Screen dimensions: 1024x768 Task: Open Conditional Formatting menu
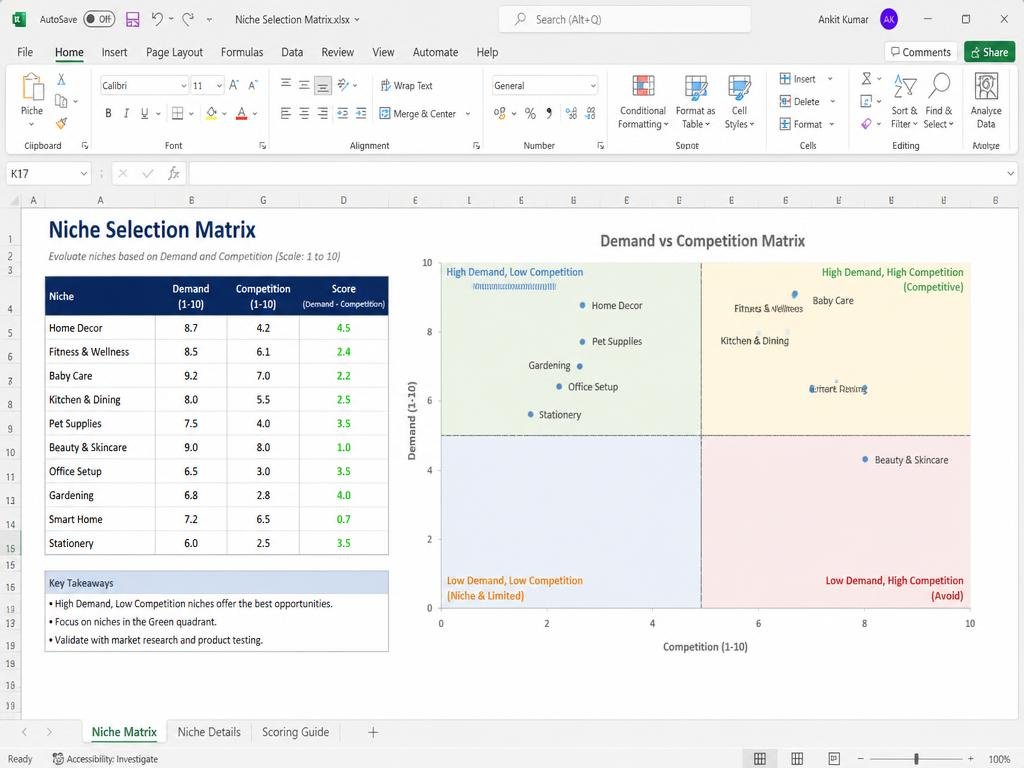[x=643, y=102]
